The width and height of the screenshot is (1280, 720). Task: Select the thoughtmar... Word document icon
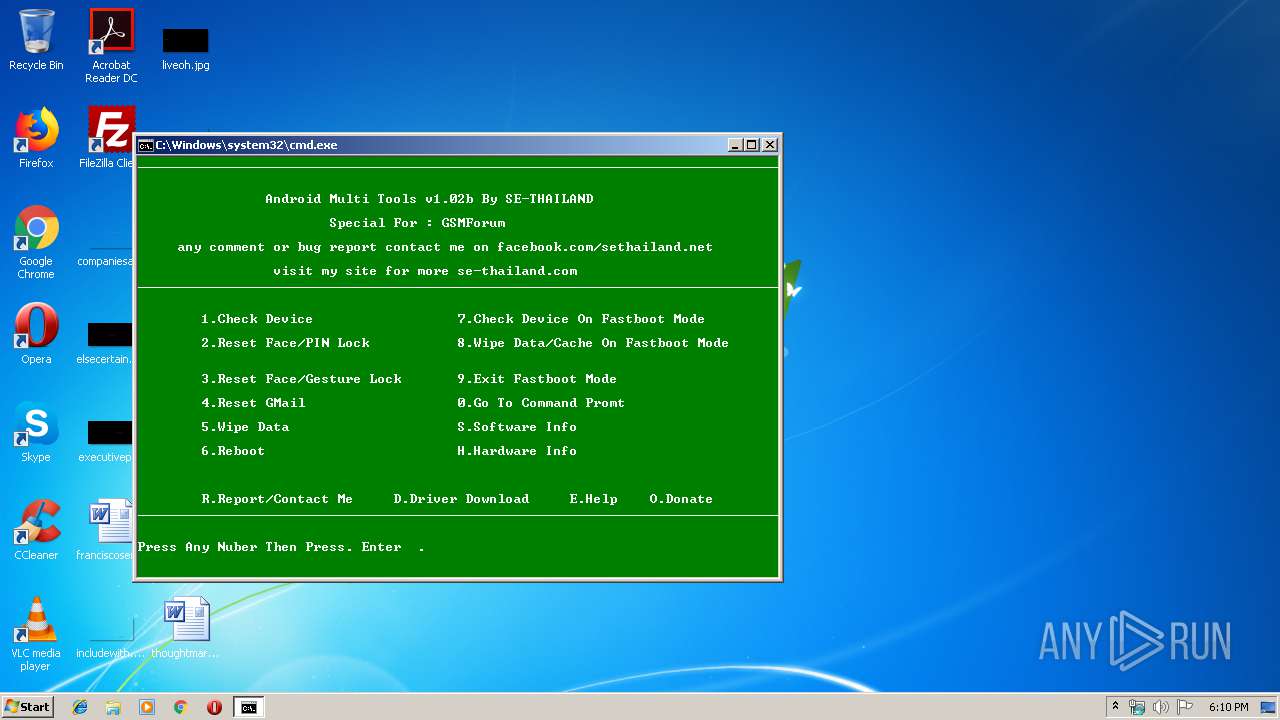click(x=186, y=628)
